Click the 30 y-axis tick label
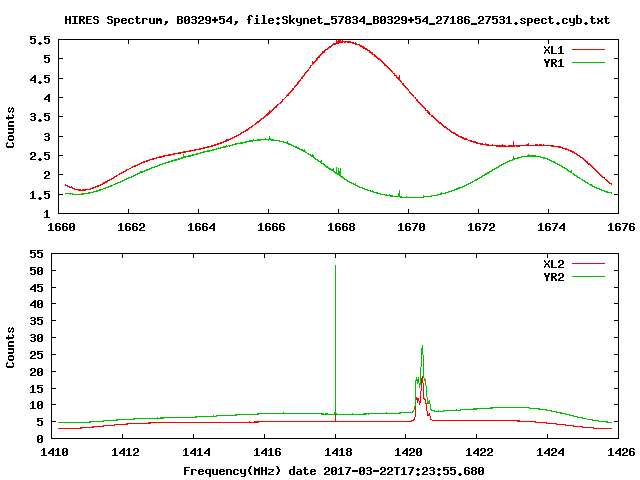Screen dimensions: 640x480 click(36, 338)
